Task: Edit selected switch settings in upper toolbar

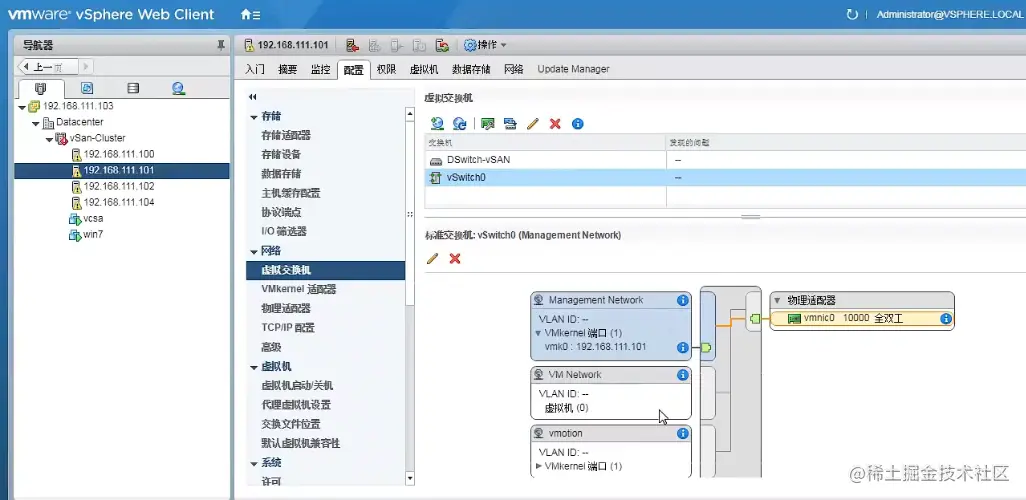Action: coord(533,123)
